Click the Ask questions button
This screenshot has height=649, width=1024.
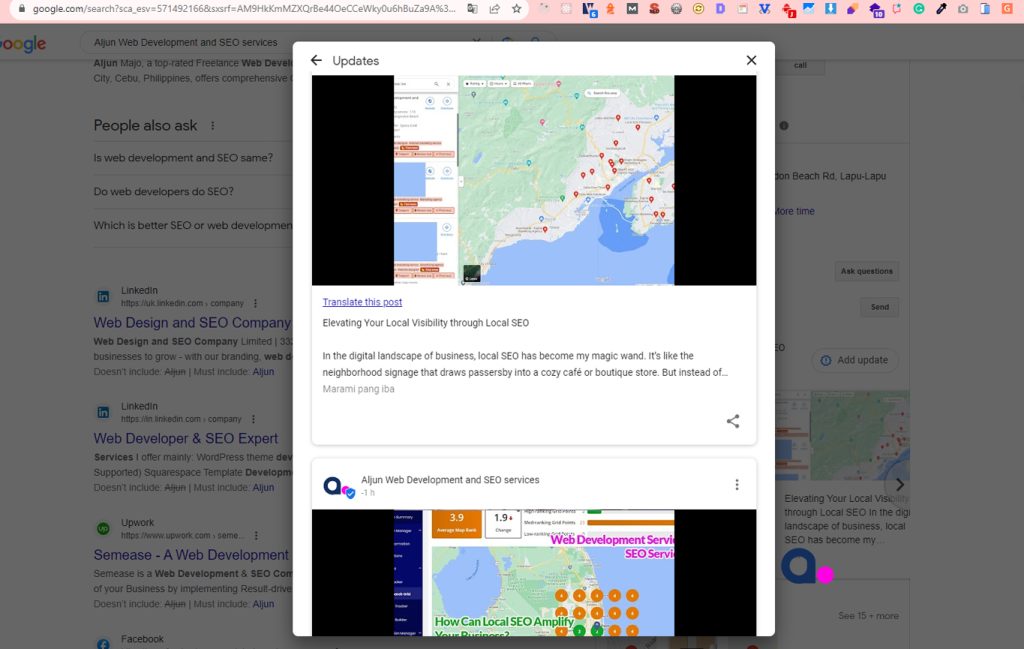pos(866,271)
